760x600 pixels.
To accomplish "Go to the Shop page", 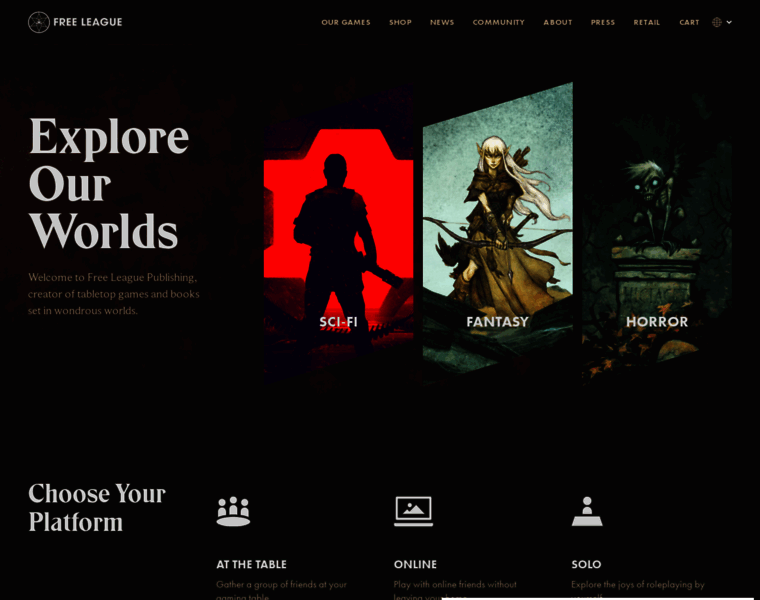I will [400, 22].
